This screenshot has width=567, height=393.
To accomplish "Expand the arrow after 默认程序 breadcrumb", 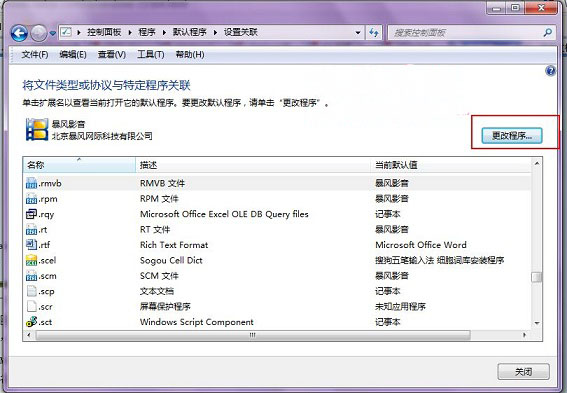I will (x=215, y=33).
